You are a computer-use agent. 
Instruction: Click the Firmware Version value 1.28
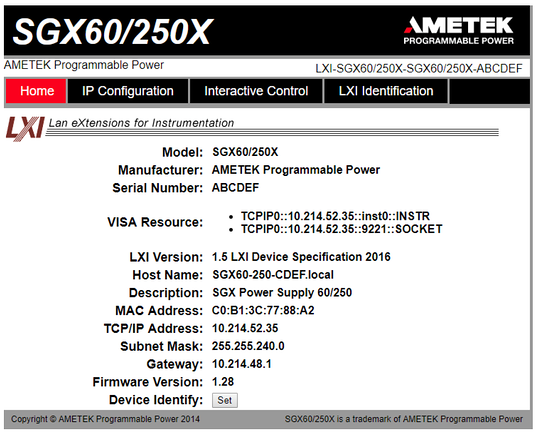223,382
